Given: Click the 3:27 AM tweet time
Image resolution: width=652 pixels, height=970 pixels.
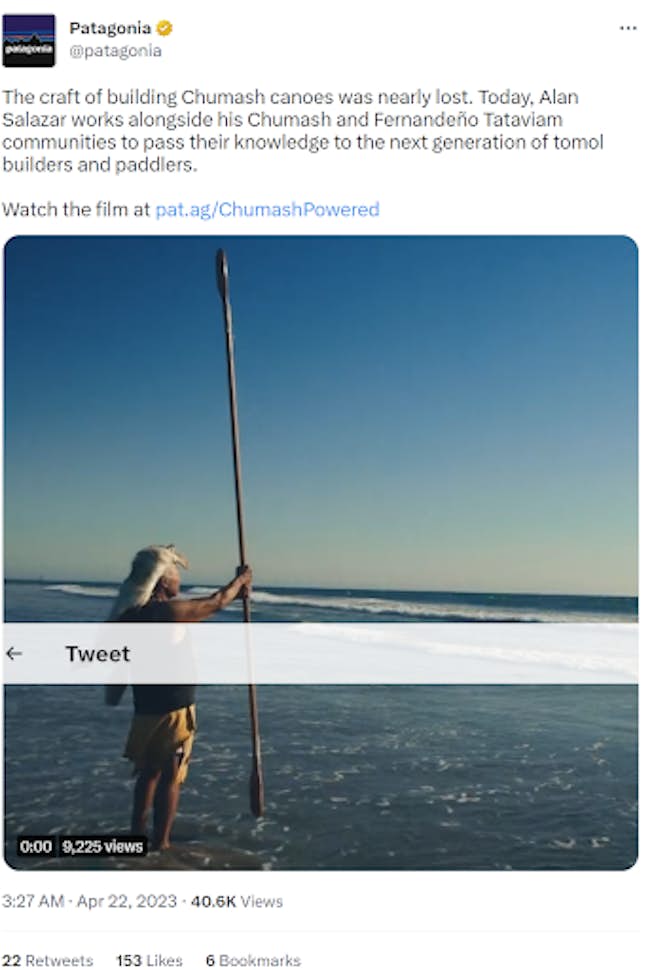Looking at the screenshot, I should [35, 901].
